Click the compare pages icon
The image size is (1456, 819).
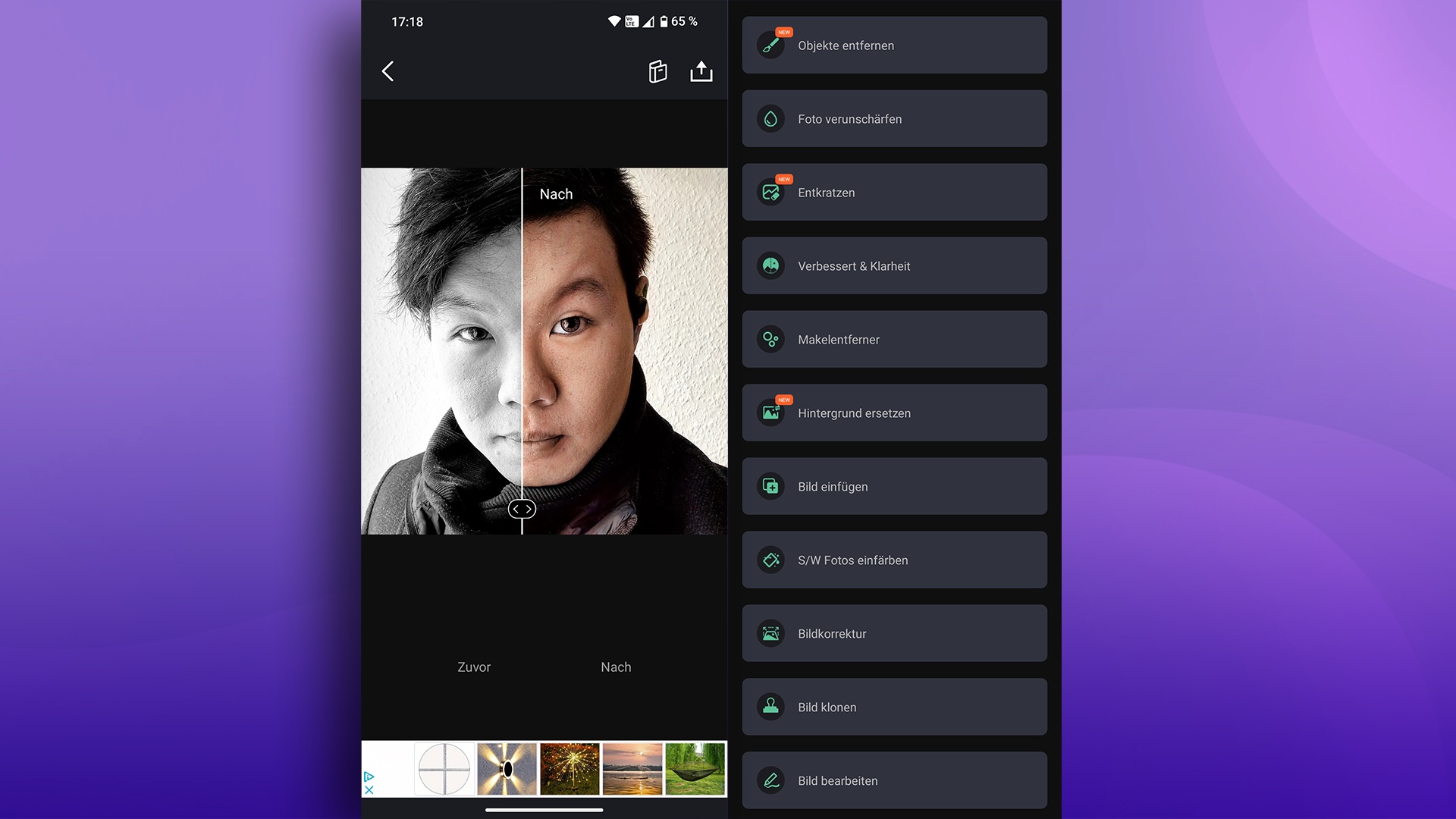click(657, 71)
